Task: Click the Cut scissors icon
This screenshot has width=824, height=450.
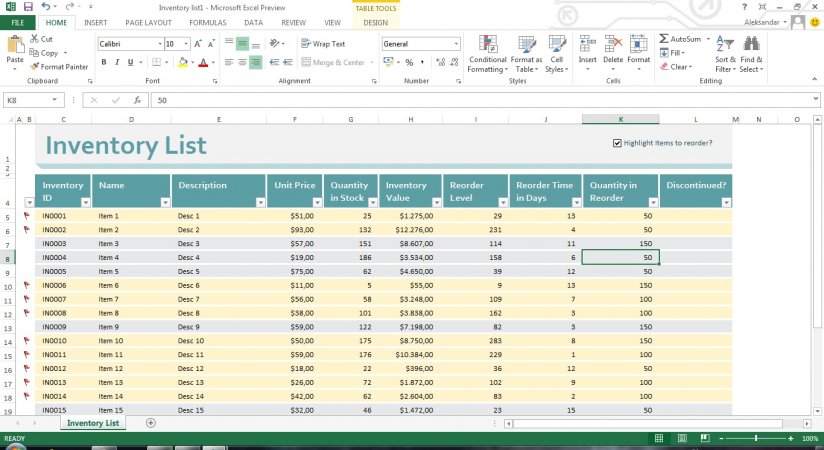Action: (x=34, y=39)
